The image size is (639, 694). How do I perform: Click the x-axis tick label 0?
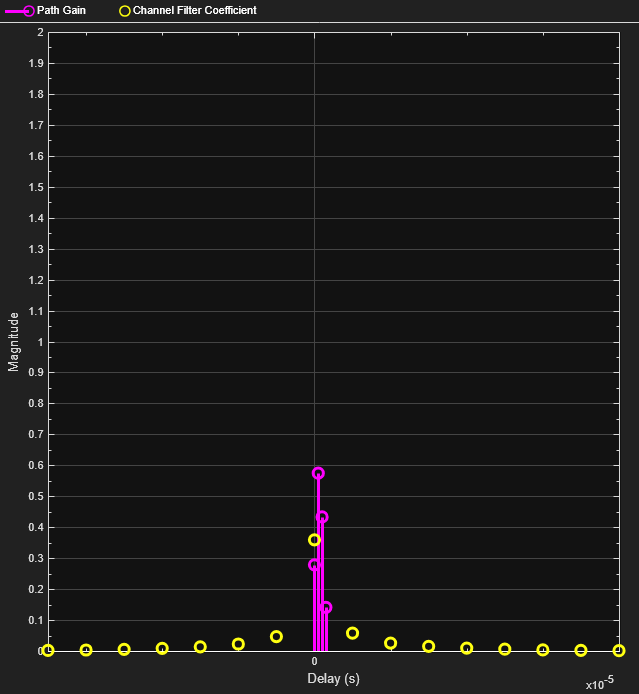coord(314,662)
